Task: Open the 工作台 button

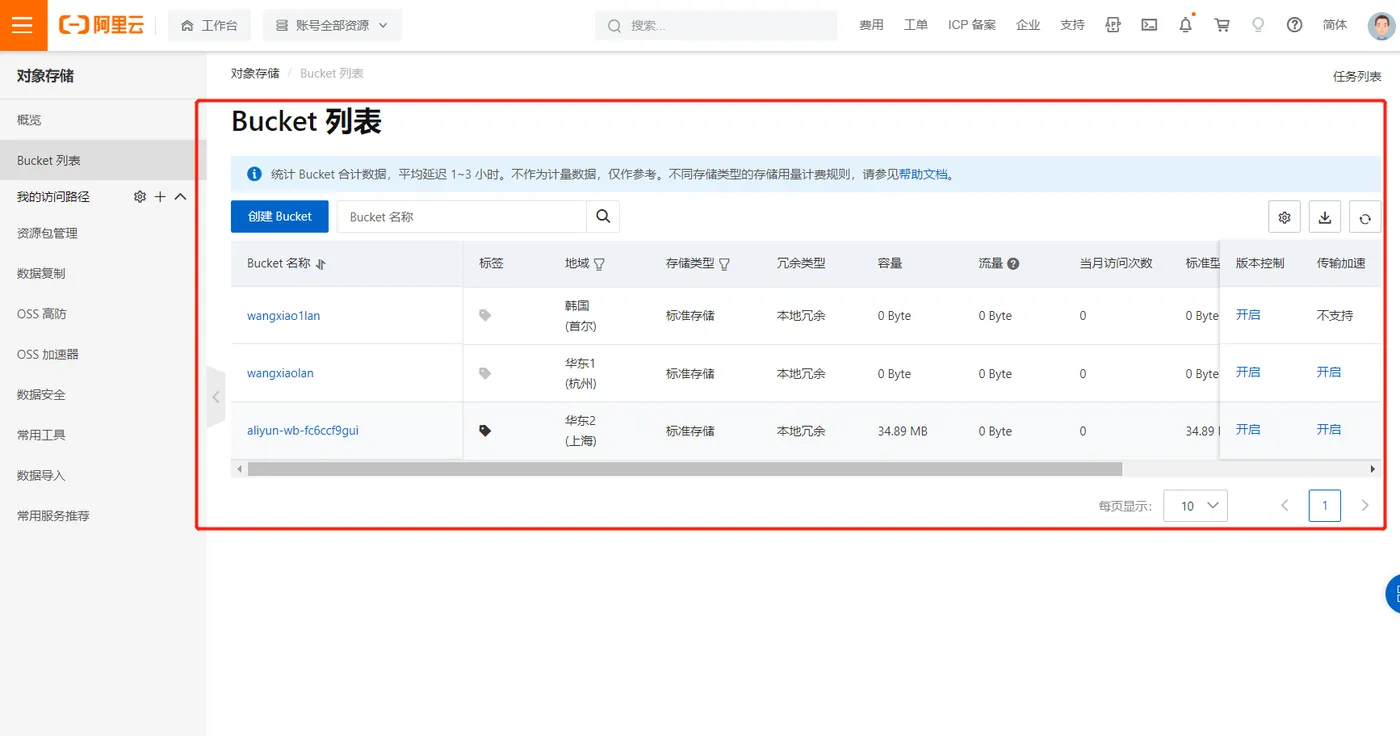Action: point(209,25)
